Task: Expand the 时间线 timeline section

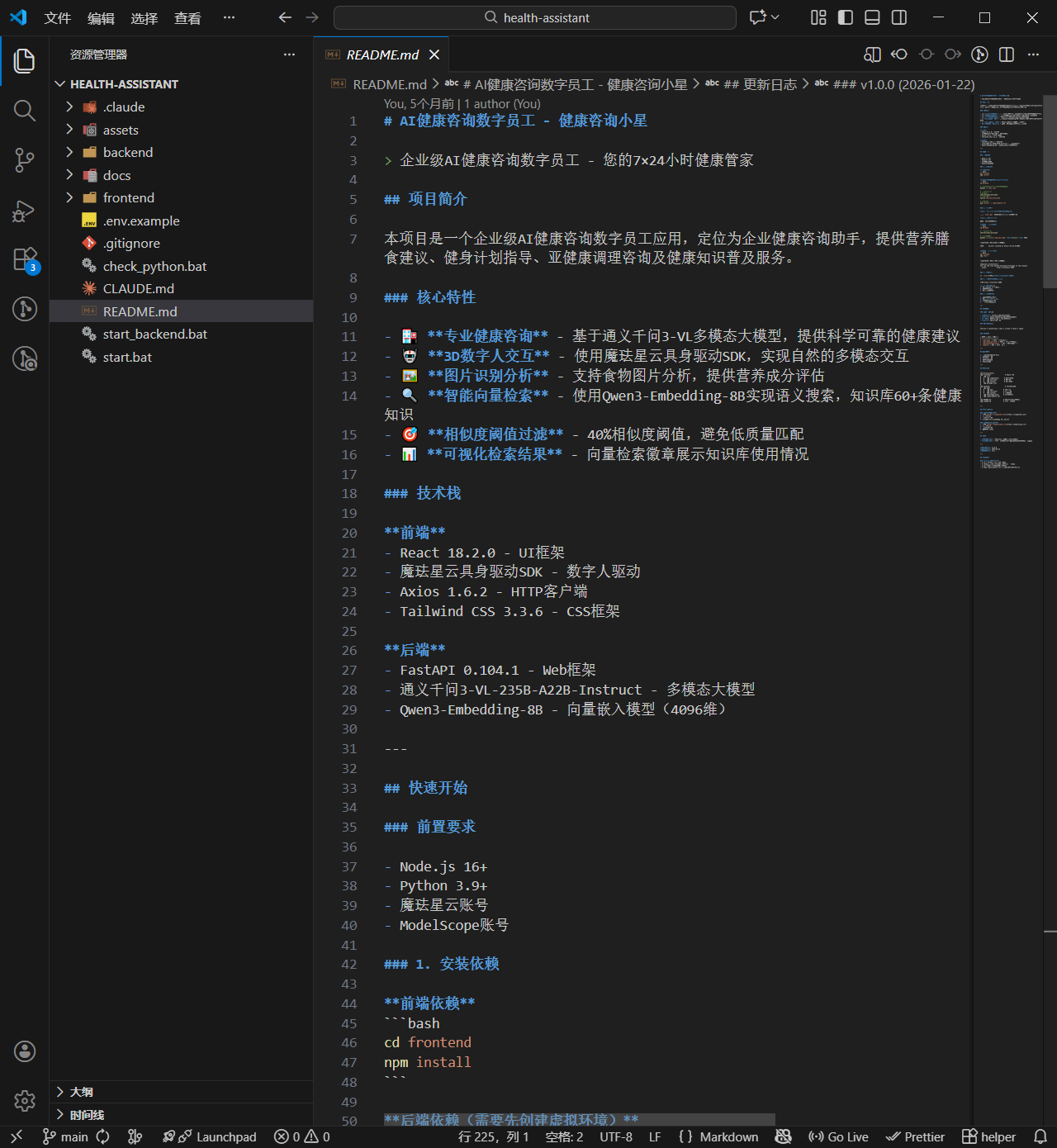Action: 182,1115
